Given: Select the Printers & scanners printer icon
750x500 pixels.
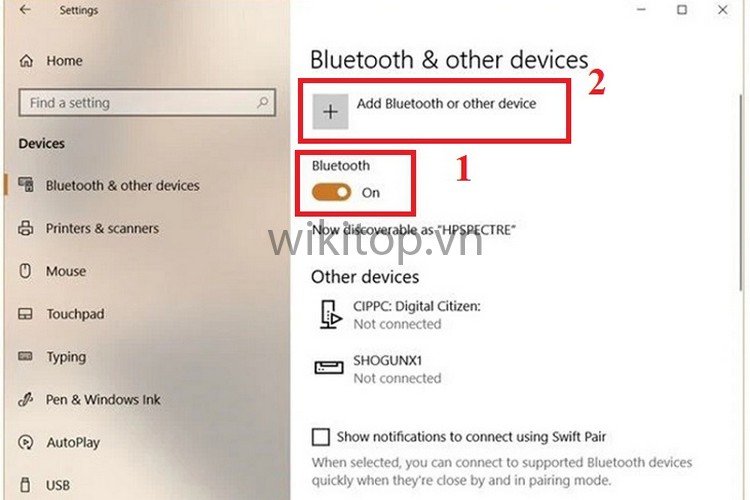Looking at the screenshot, I should click(x=26, y=228).
